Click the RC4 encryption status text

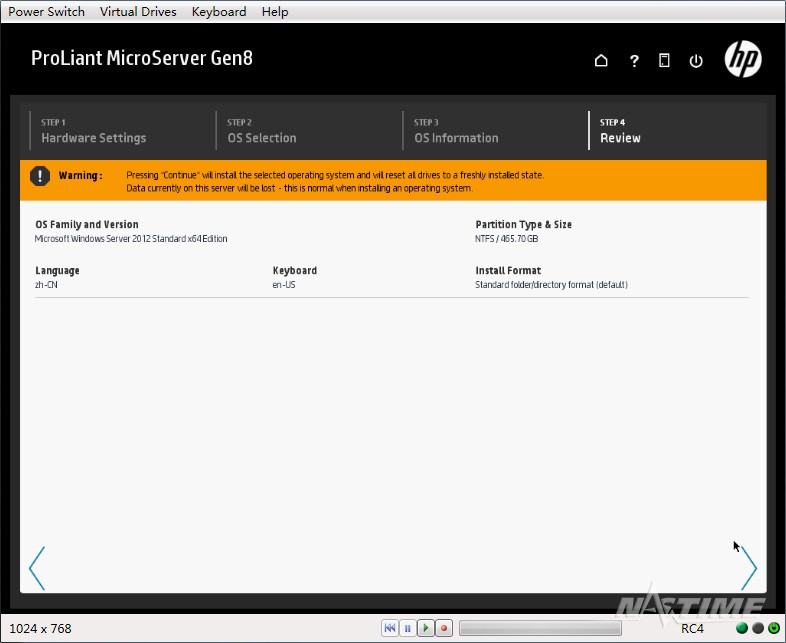692,628
